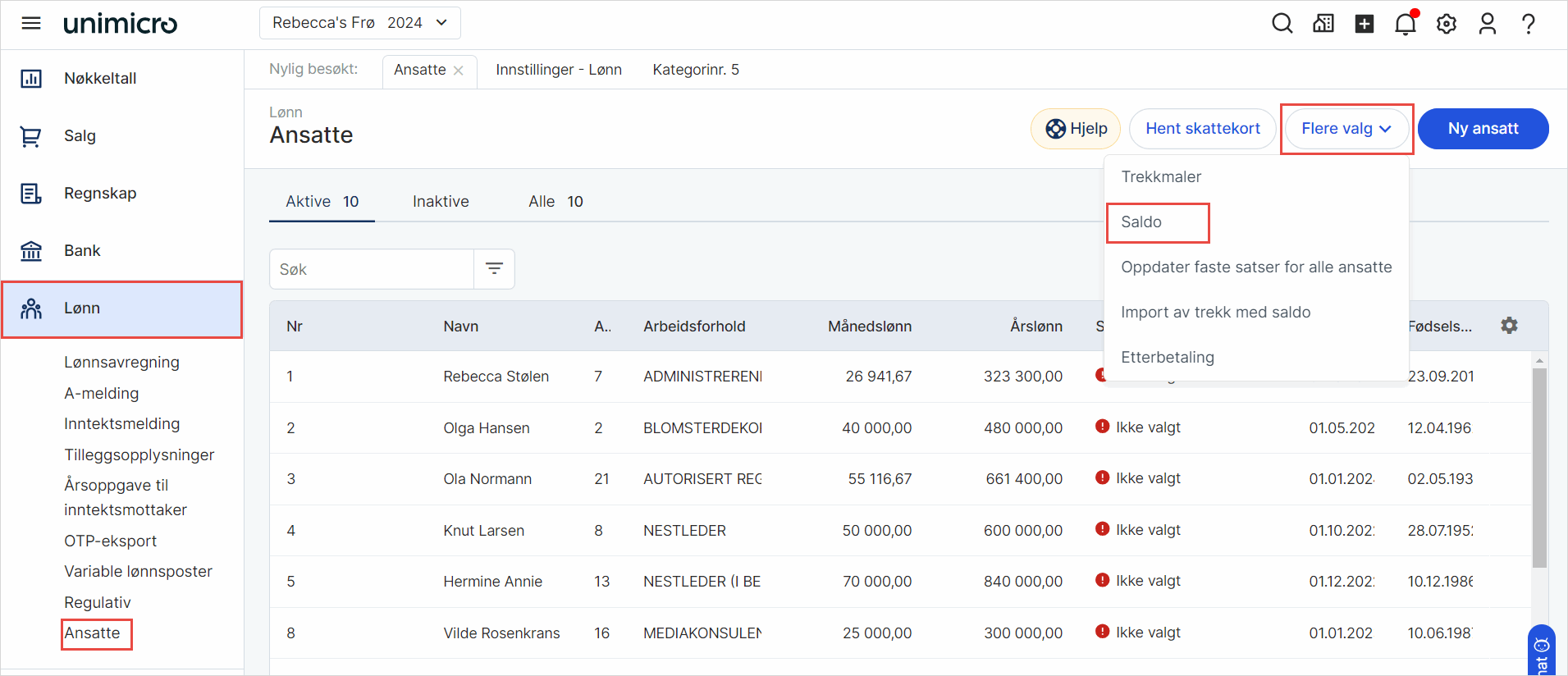Open the Rebecca's Frø 2024 company dropdown

point(359,23)
